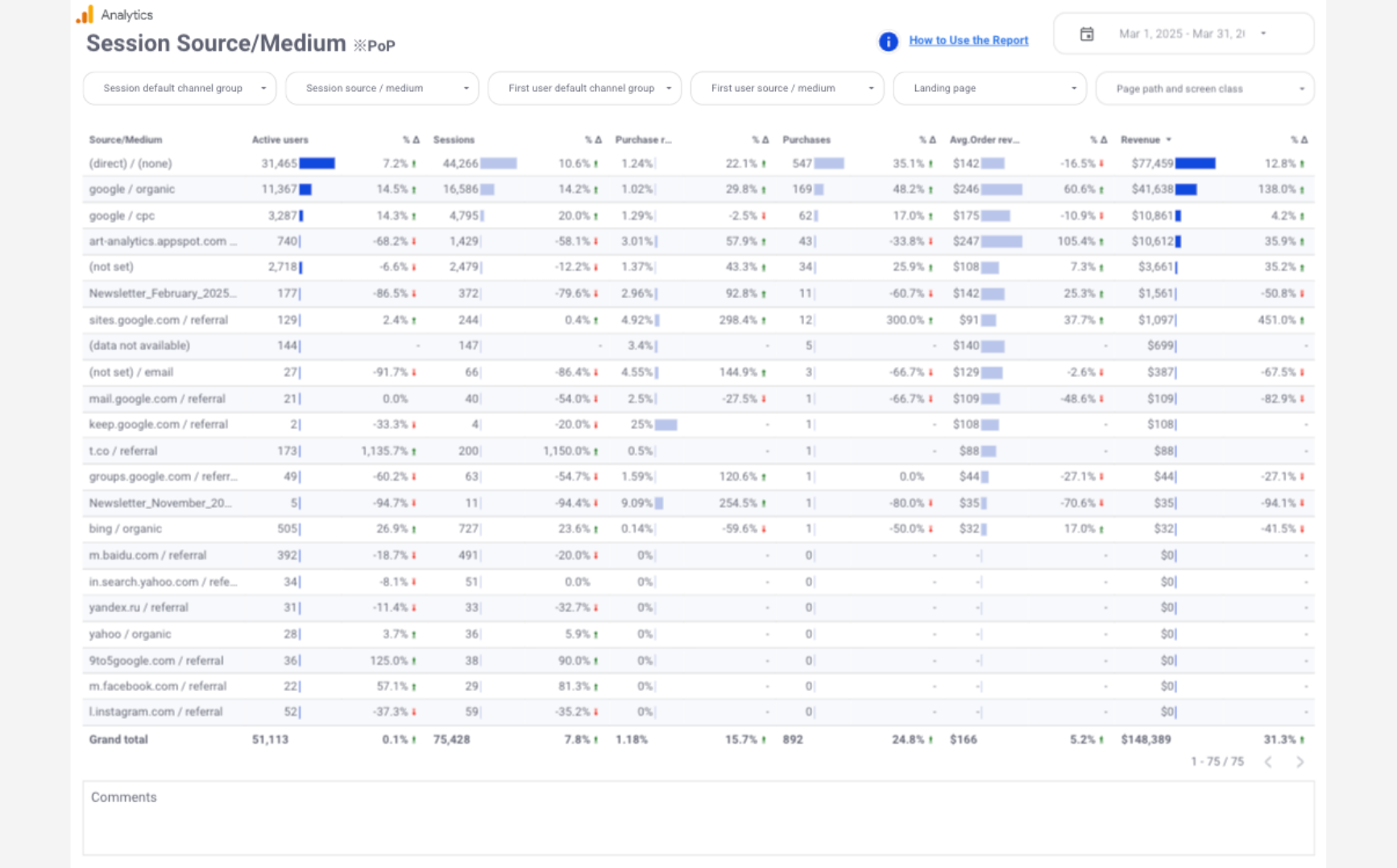
Task: Sort by the Purchases column header
Action: pos(806,140)
